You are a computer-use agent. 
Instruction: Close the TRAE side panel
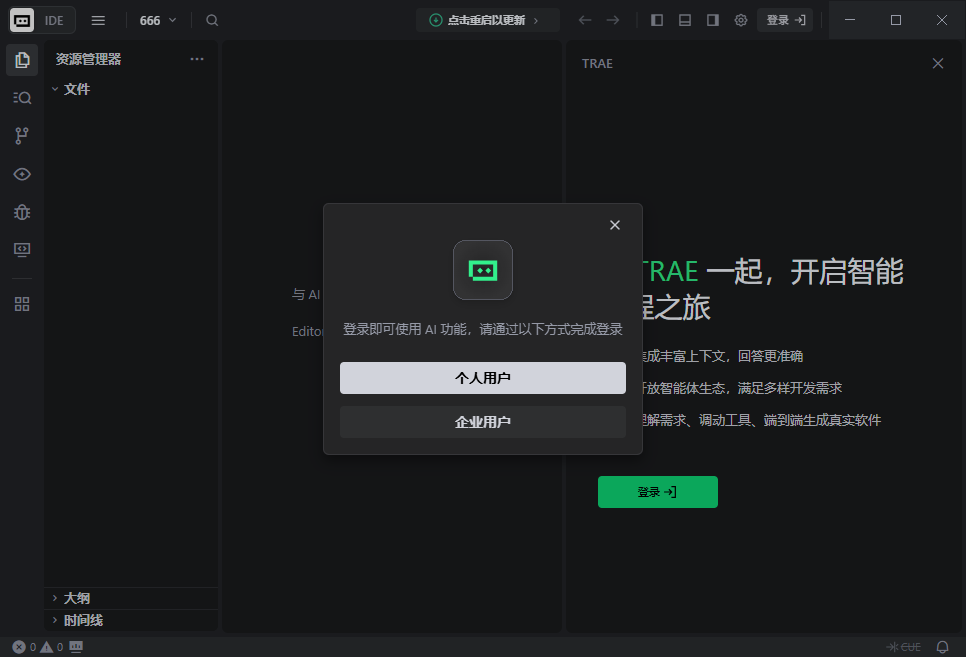pyautogui.click(x=938, y=63)
